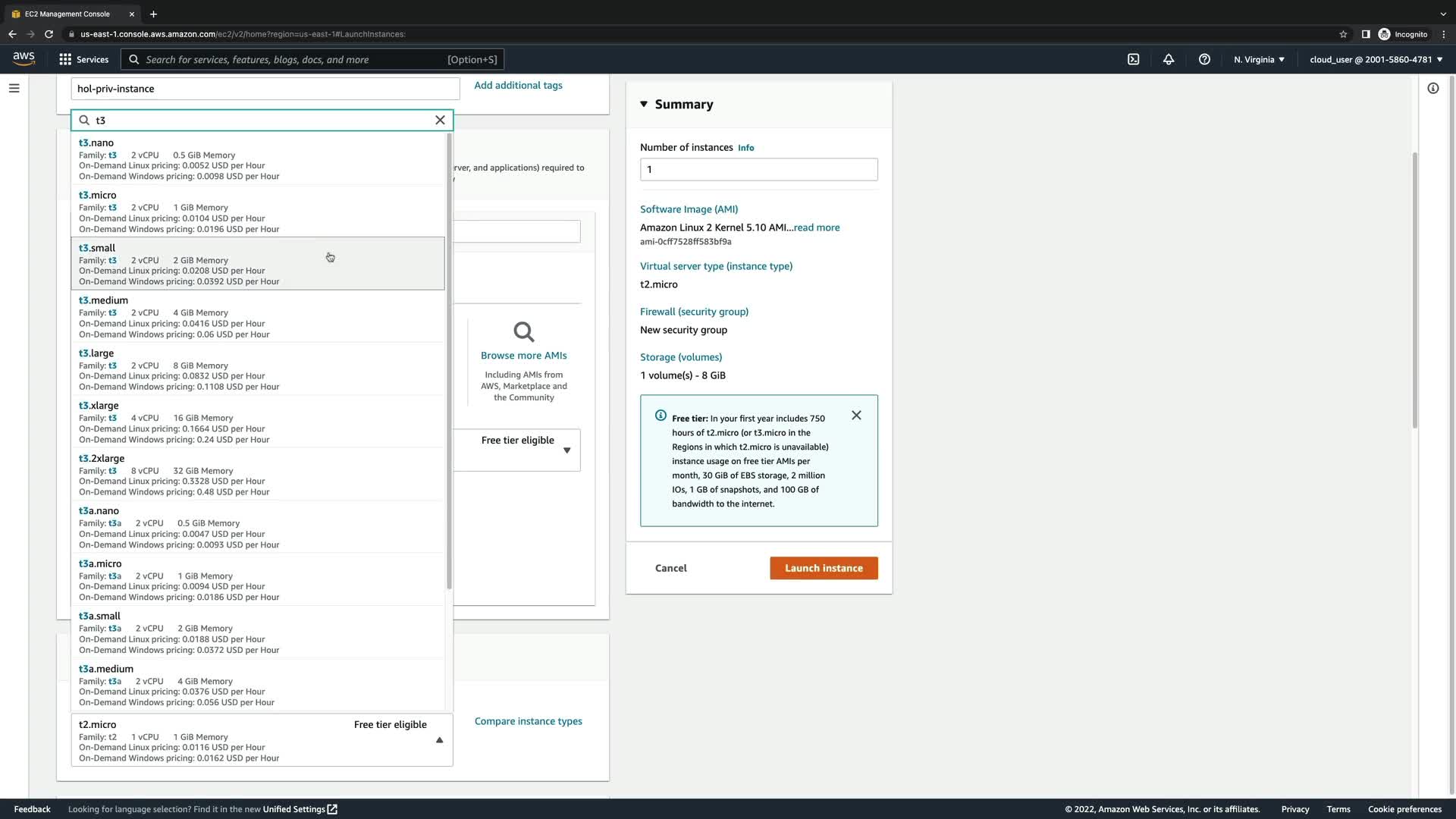Dismiss the Free tier info box
This screenshot has width=1456, height=819.
pos(856,416)
